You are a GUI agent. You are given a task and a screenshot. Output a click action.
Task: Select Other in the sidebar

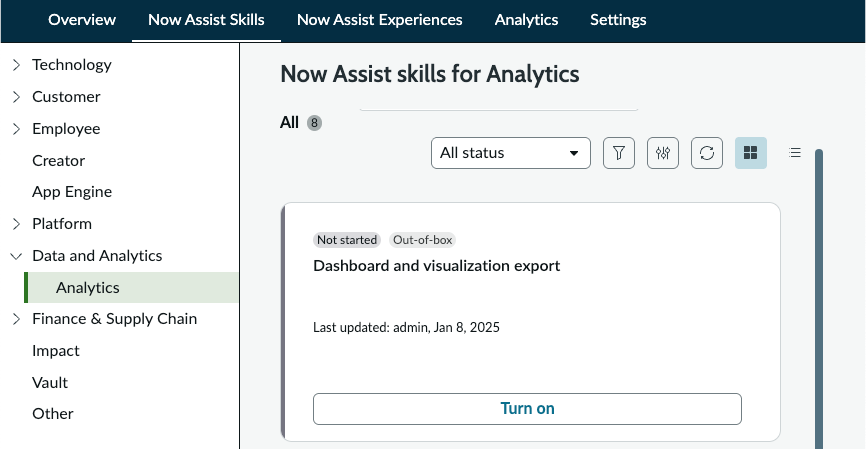pos(52,414)
